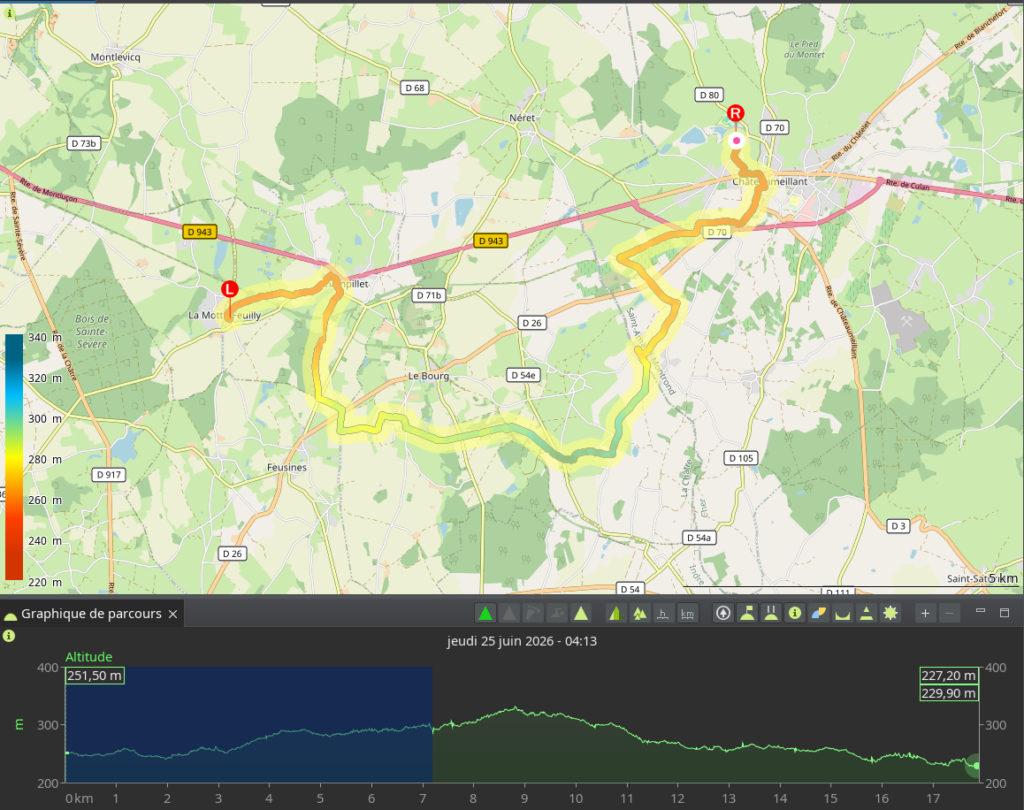Image resolution: width=1024 pixels, height=810 pixels.
Task: Click the Néret town label
Action: pyautogui.click(x=522, y=118)
